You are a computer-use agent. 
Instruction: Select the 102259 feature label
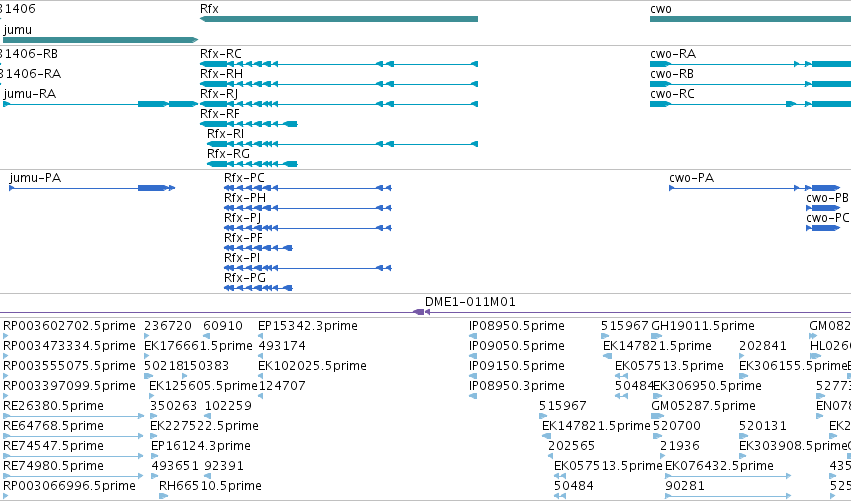click(228, 406)
